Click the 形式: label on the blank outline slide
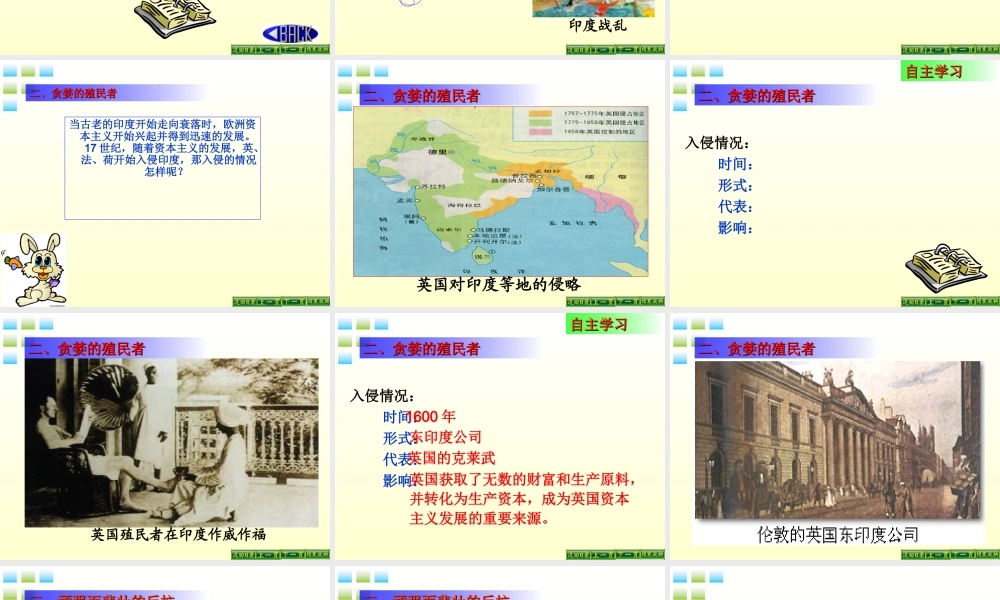The height and width of the screenshot is (600, 1000). pos(735,186)
